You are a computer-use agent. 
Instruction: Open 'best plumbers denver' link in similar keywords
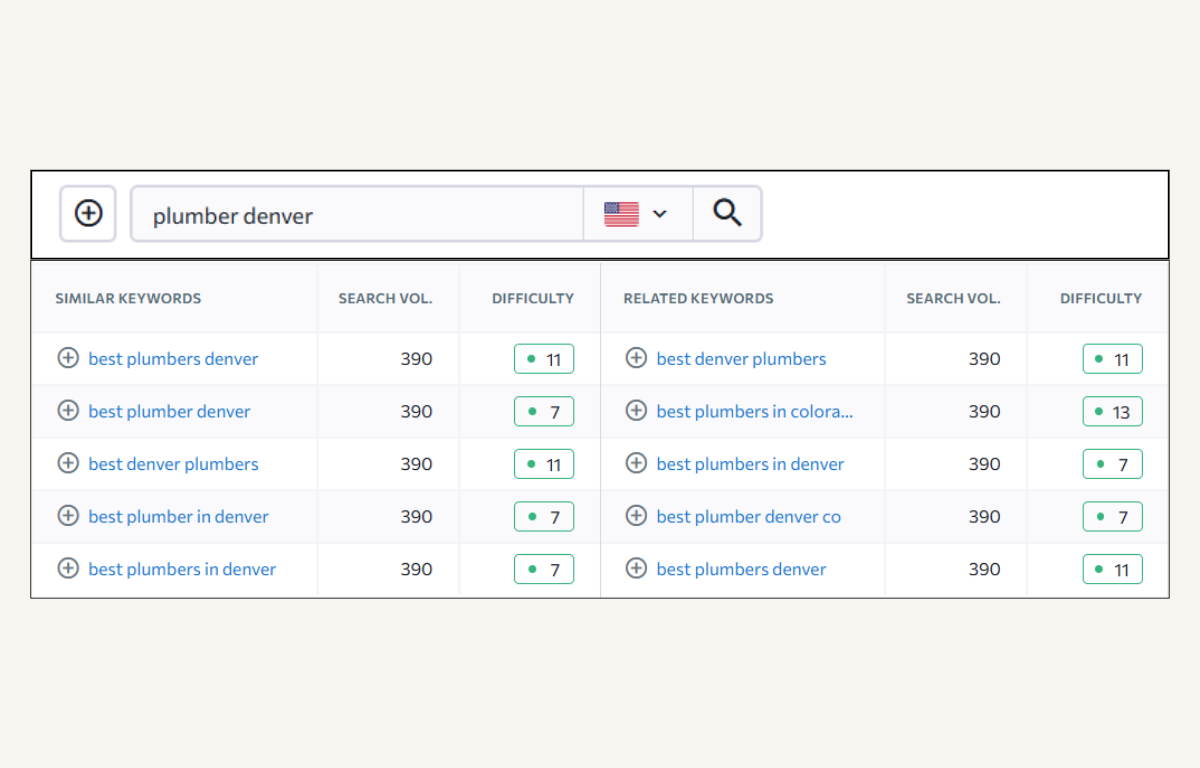[173, 359]
